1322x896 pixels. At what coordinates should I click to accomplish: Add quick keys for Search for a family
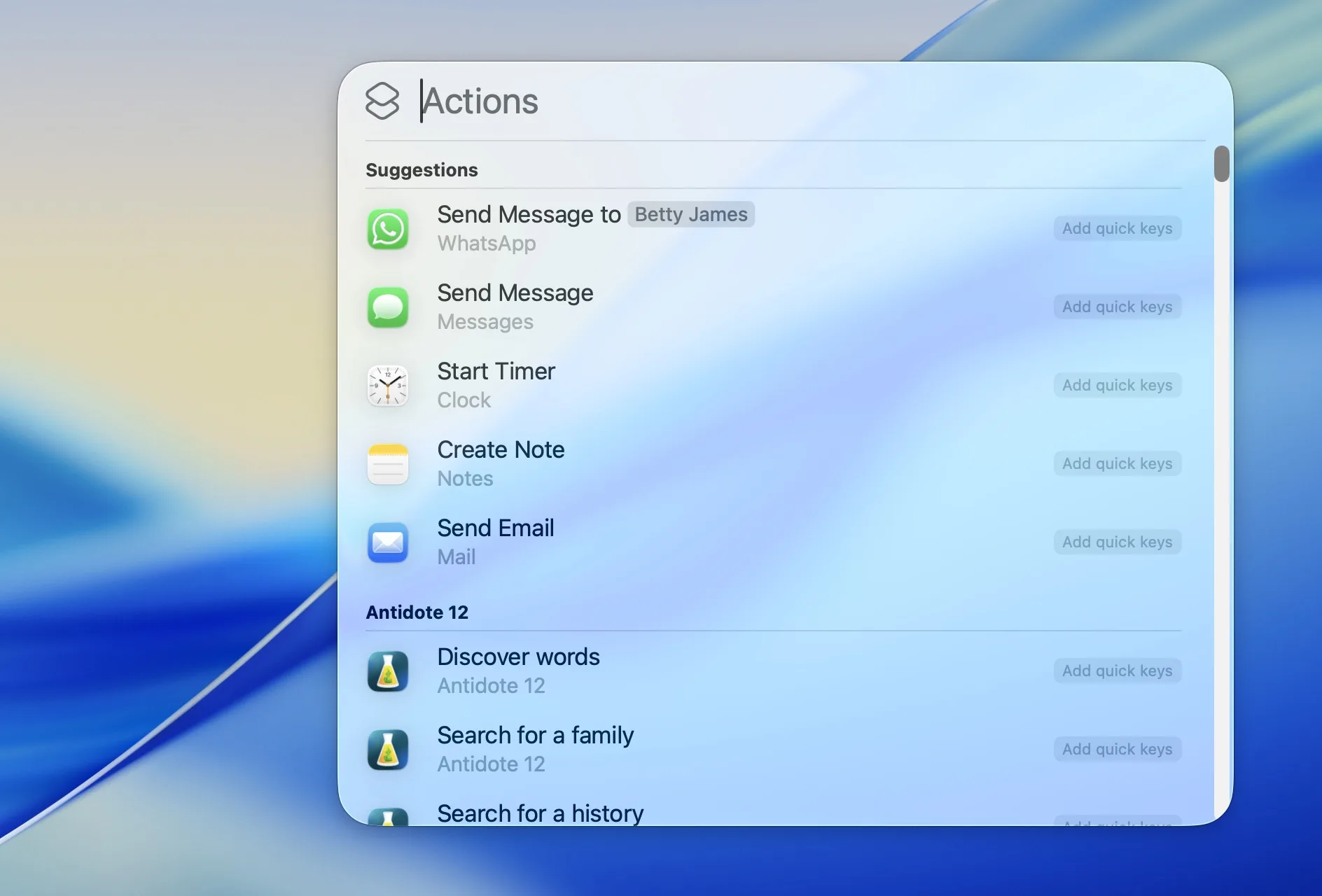click(1117, 750)
